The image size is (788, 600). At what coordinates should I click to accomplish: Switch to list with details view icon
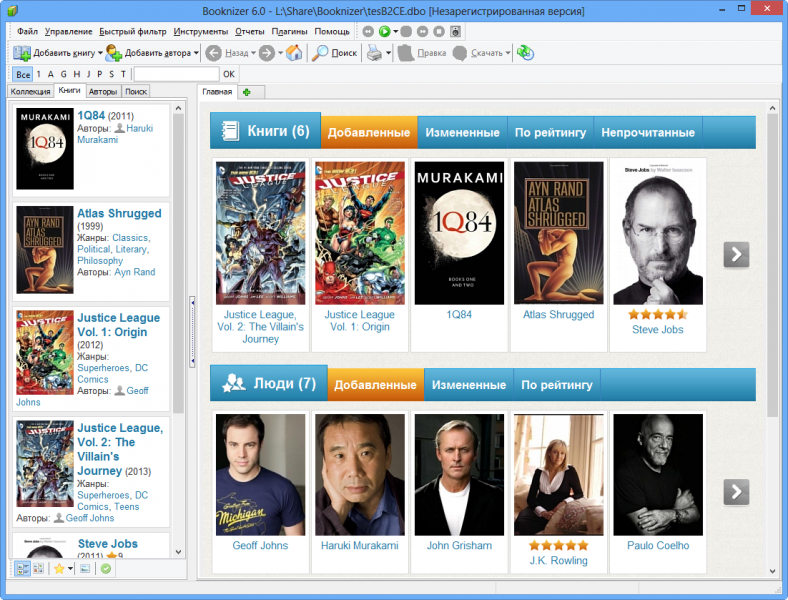tap(23, 569)
